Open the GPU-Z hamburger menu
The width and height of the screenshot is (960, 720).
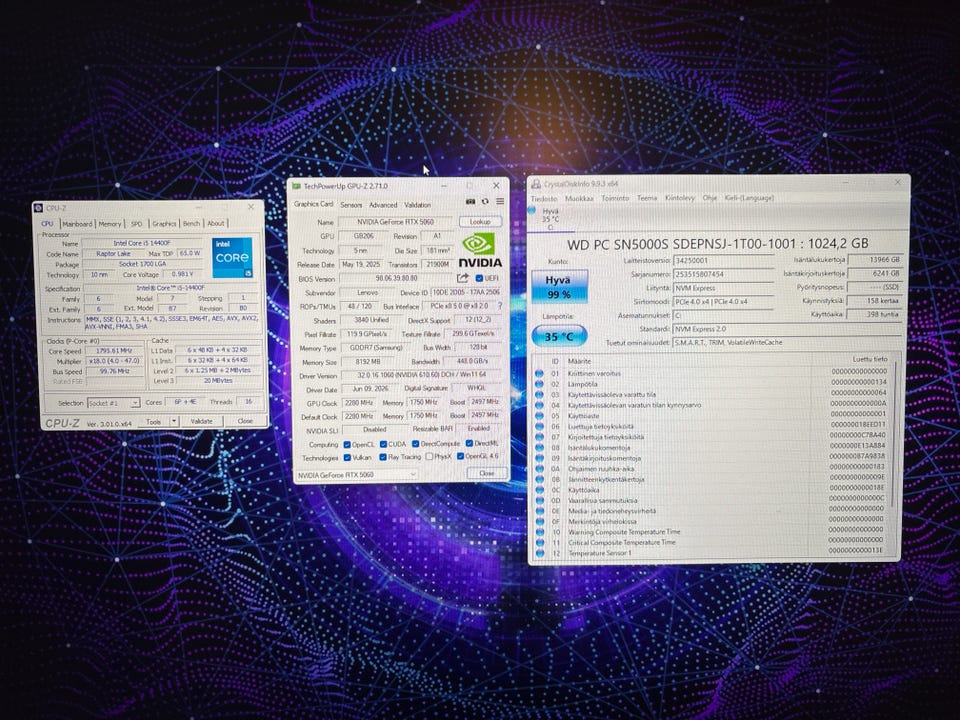(500, 201)
